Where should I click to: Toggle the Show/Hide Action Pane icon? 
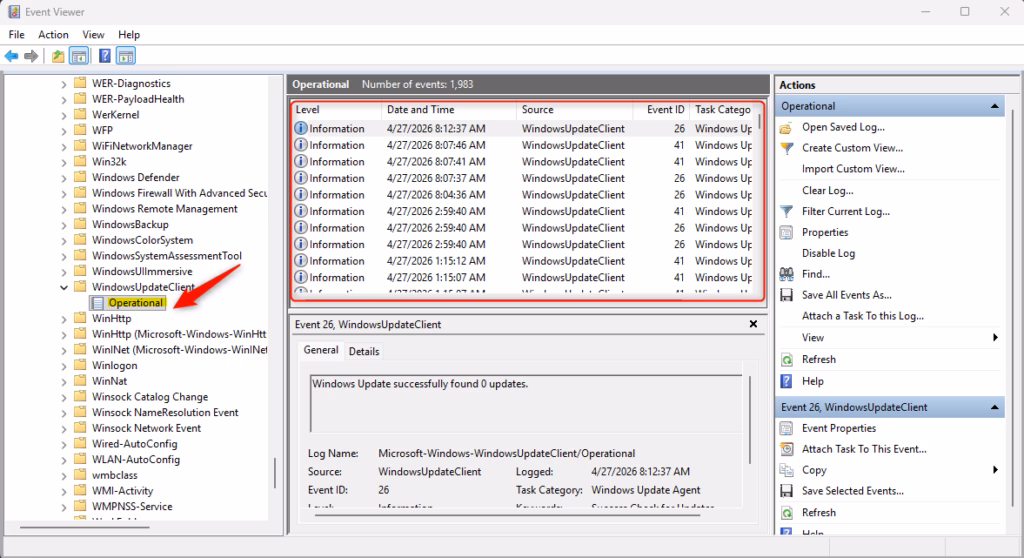coord(125,56)
